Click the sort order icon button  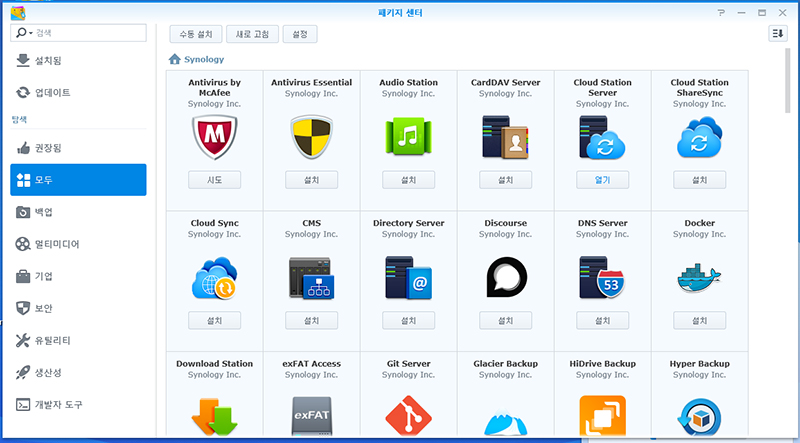(778, 34)
